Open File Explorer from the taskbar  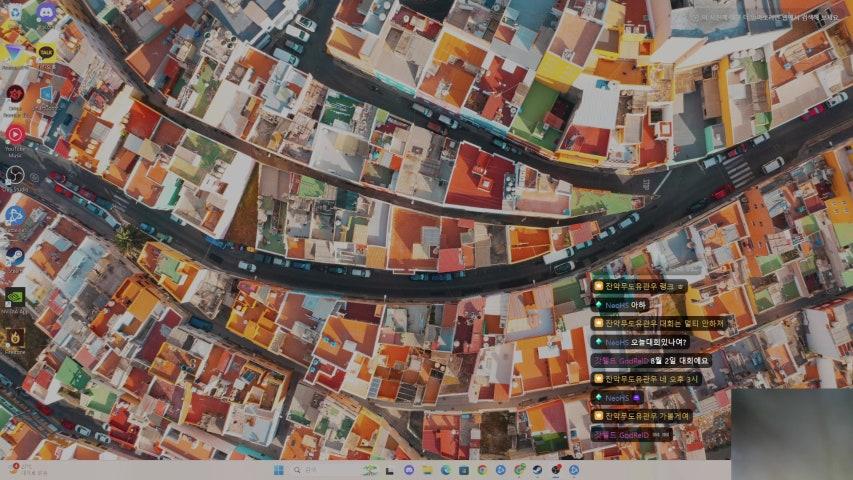pos(427,470)
